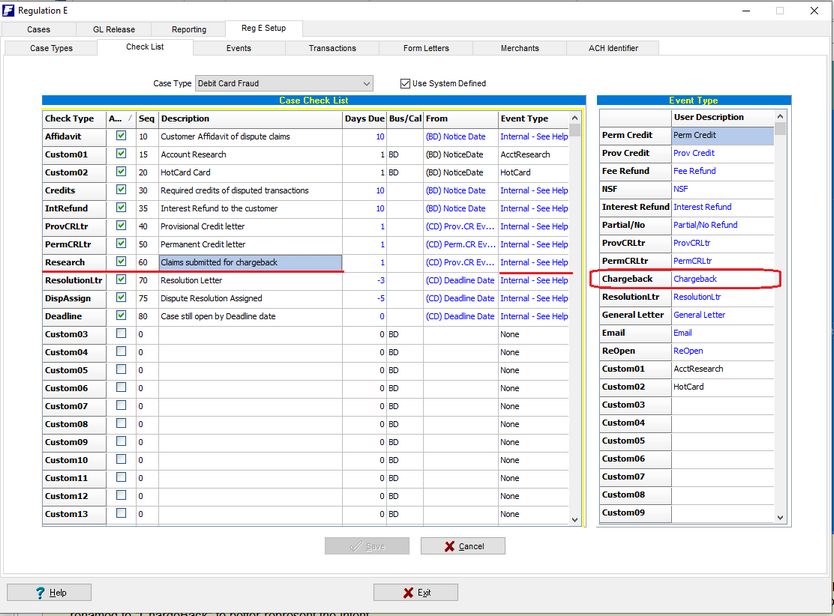Click the Help button question mark icon
The image size is (834, 616).
(x=40, y=592)
